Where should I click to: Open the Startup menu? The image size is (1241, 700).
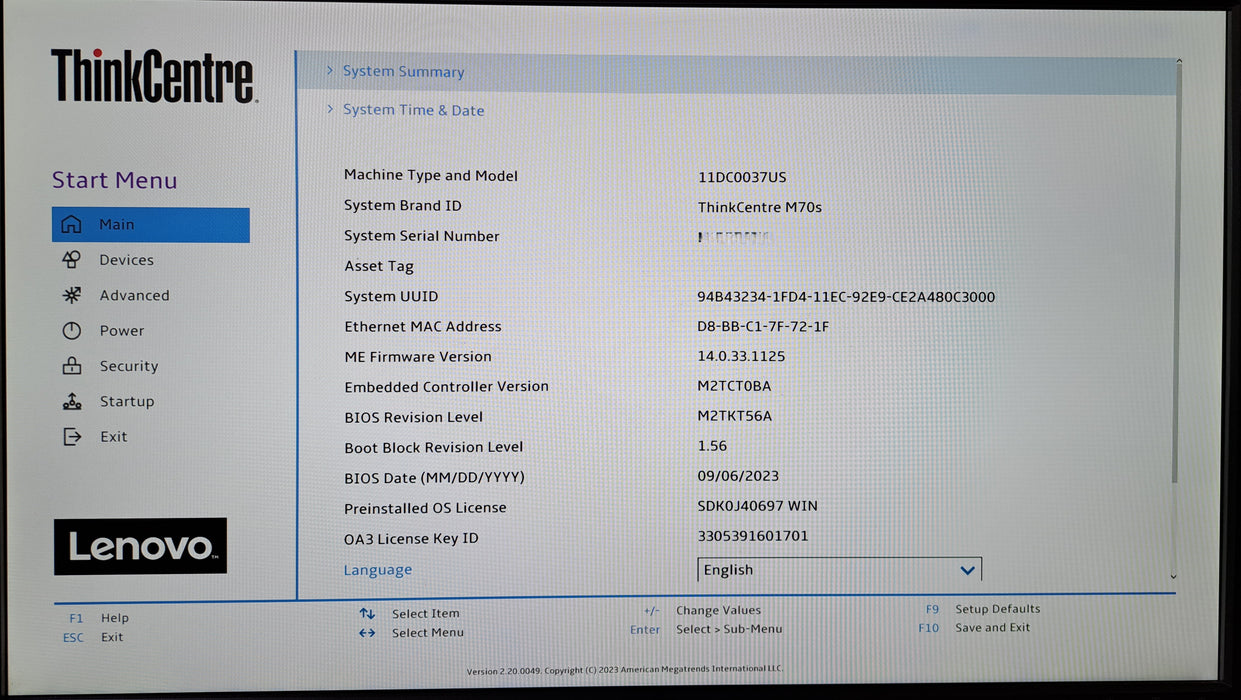click(x=126, y=401)
